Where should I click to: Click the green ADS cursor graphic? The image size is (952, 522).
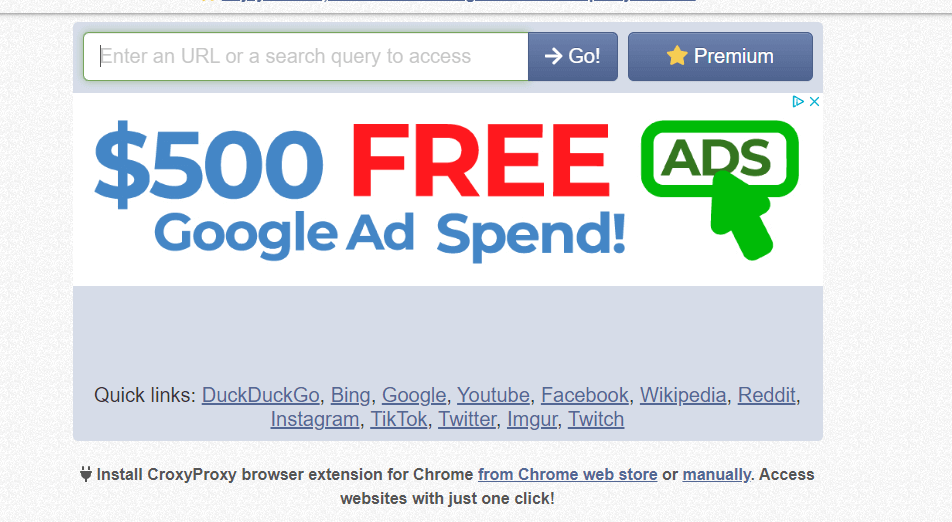tap(720, 189)
